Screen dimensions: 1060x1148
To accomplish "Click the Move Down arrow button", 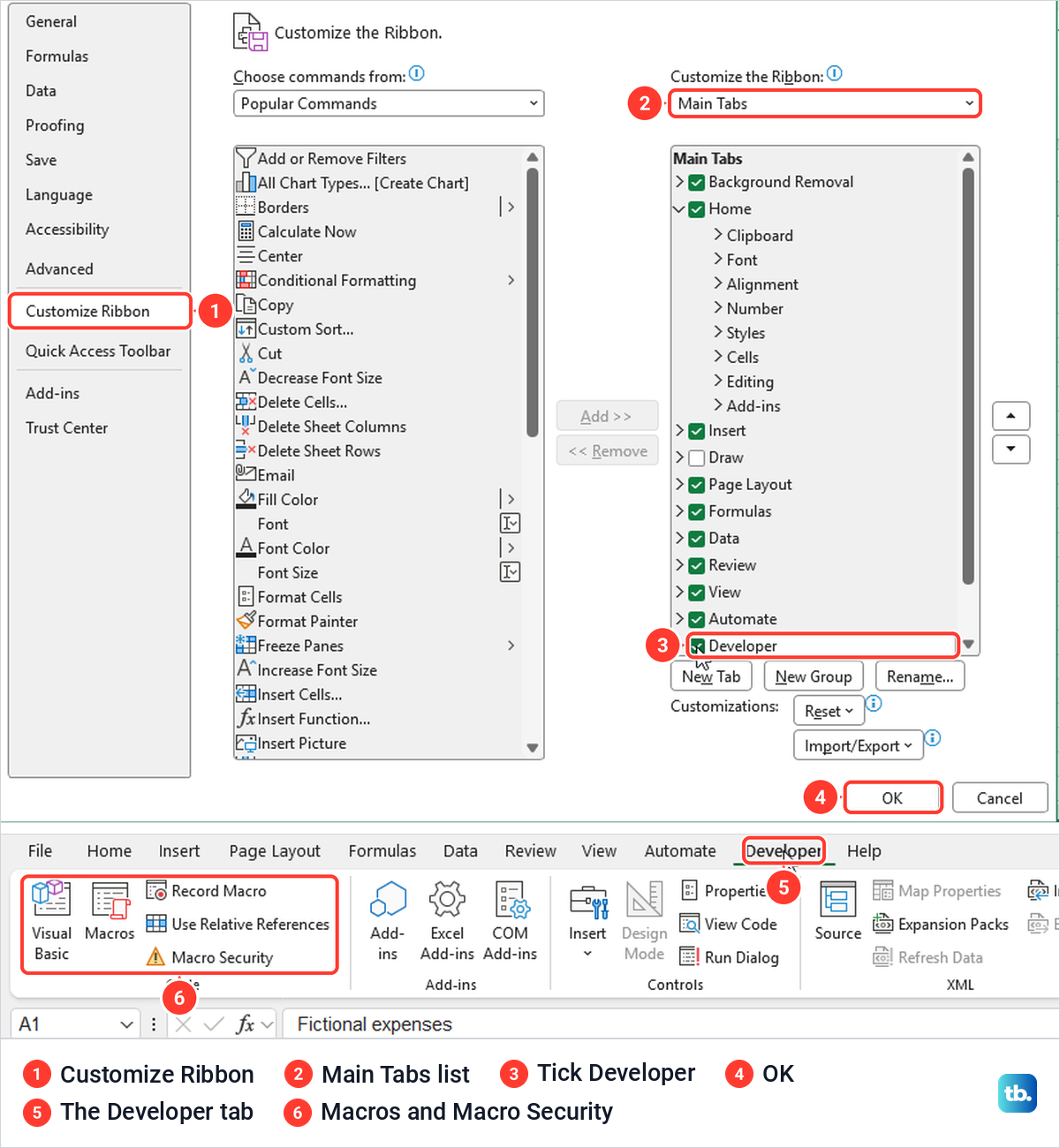I will [1011, 449].
